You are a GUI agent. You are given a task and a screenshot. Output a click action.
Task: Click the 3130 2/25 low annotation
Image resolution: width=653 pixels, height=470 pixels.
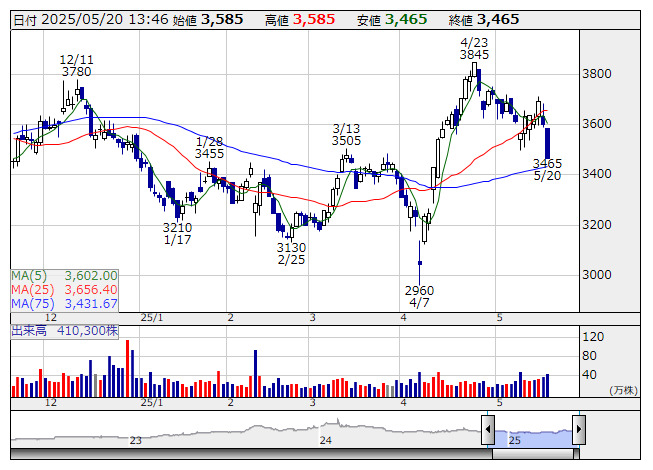click(x=292, y=254)
